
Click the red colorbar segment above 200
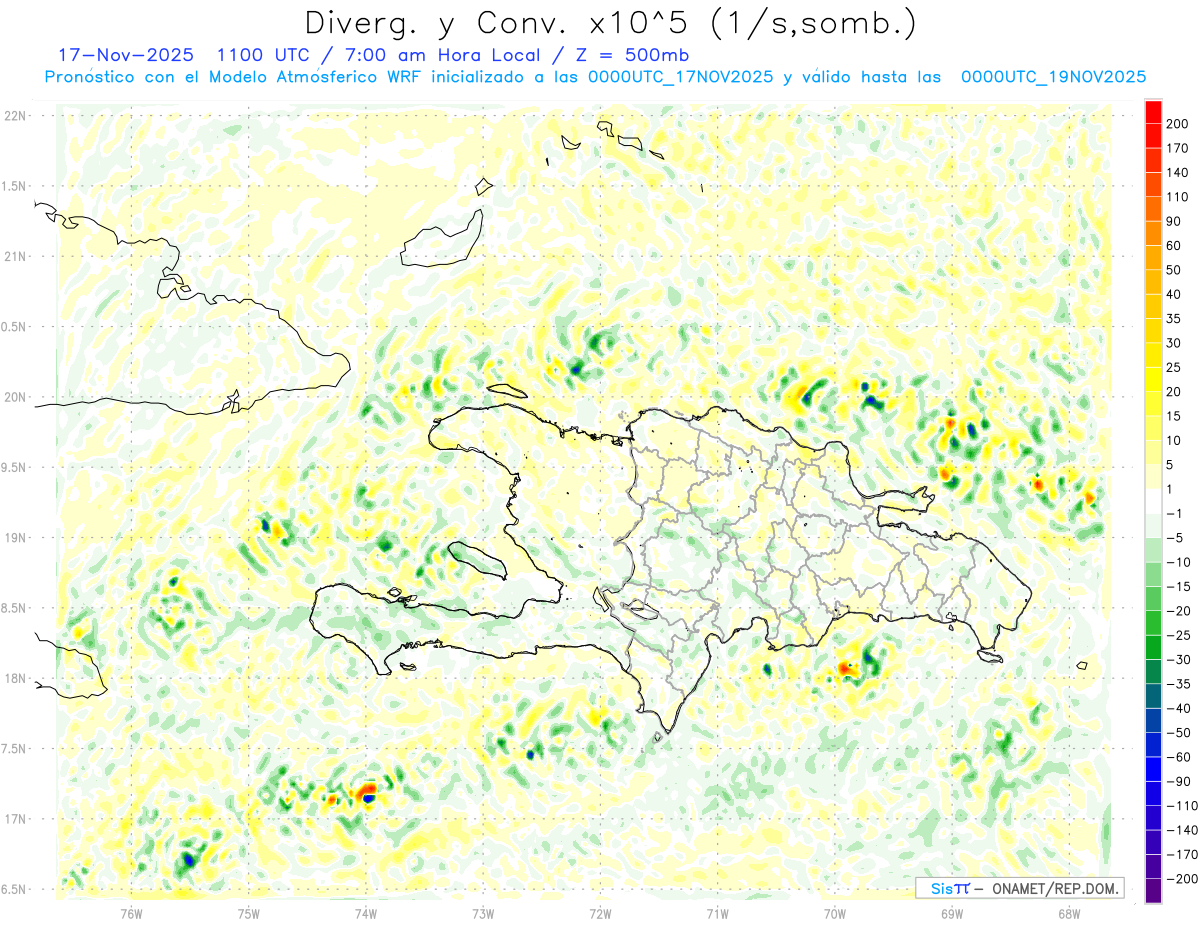click(x=1153, y=111)
